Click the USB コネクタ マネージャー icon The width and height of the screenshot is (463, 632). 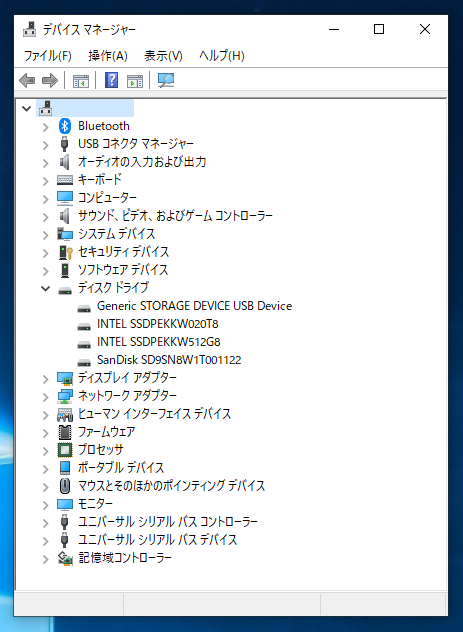tap(64, 144)
